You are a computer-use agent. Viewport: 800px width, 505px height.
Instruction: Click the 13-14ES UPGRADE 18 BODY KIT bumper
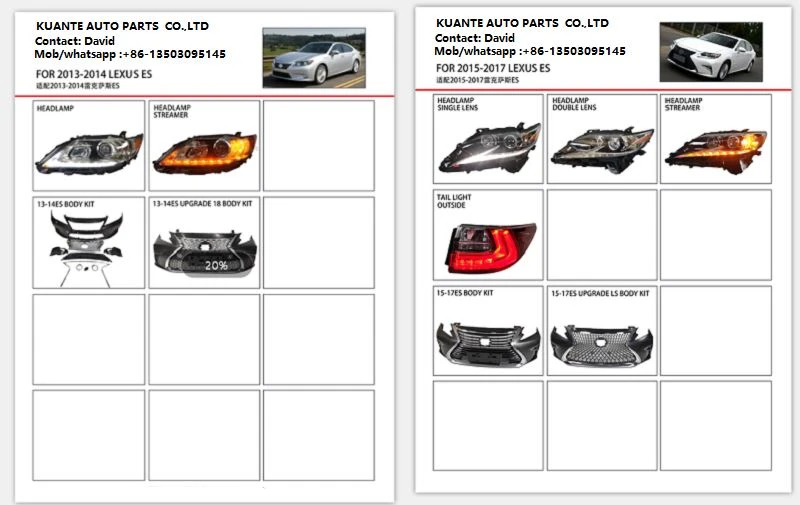tap(205, 254)
